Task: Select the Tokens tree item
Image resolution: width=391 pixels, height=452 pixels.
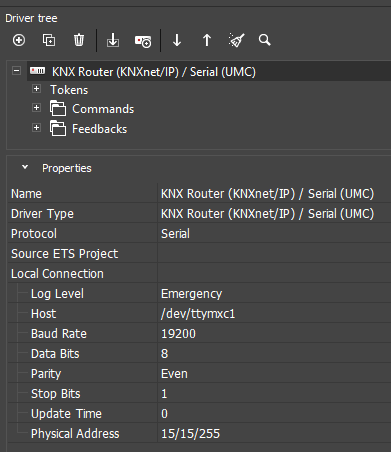Action: point(69,90)
